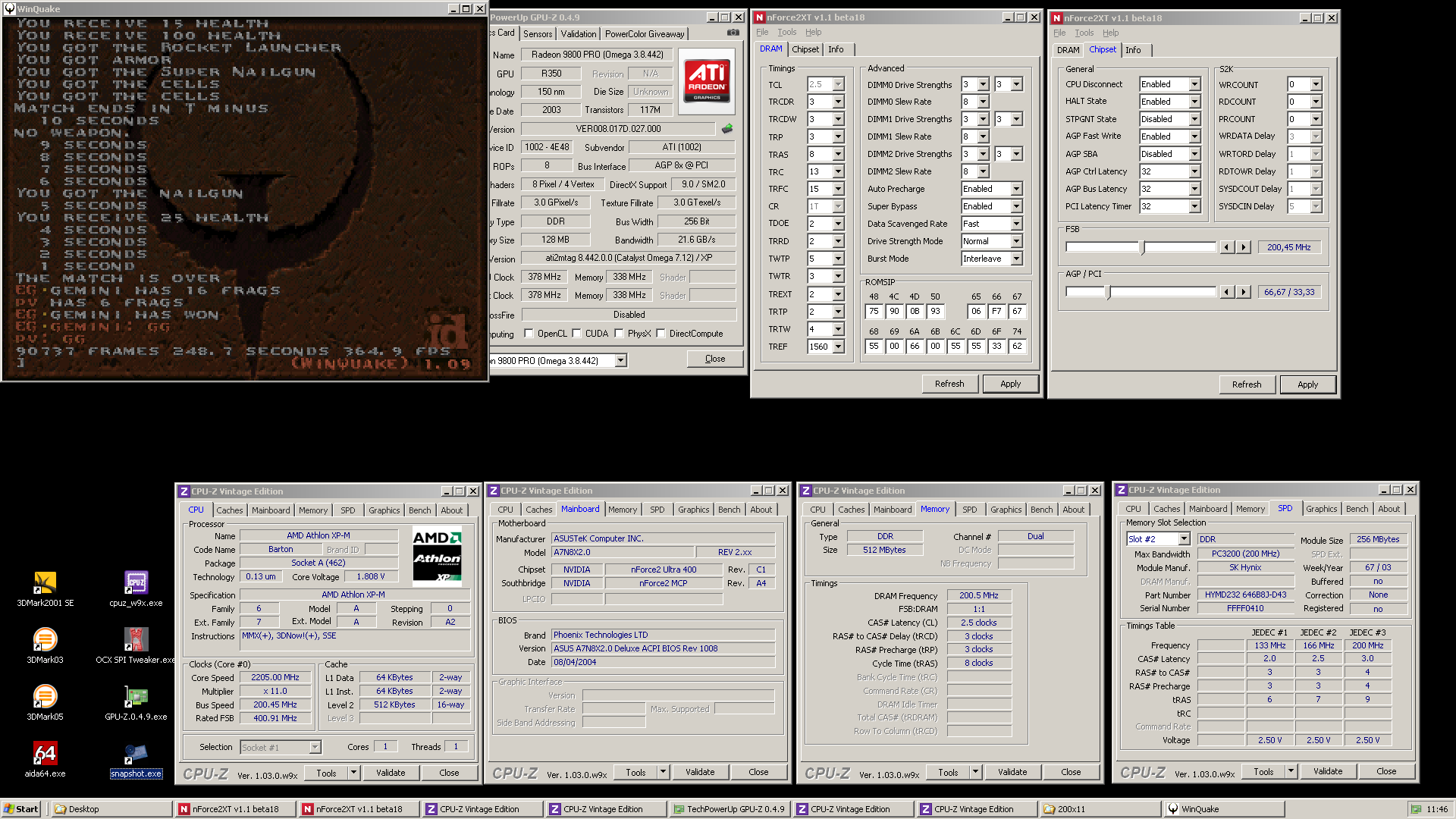This screenshot has height=819, width=1456.
Task: Click the Close button in GPU-Z
Action: click(x=715, y=359)
